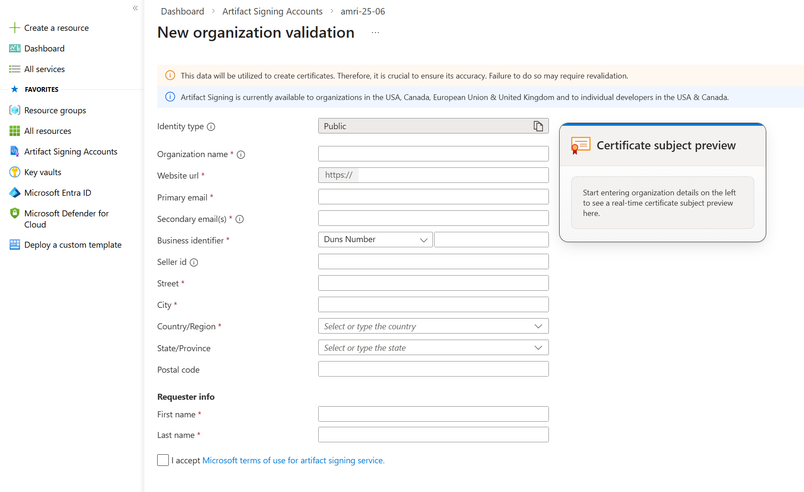Click the Create a resource plus icon
This screenshot has height=492, width=804.
(14, 28)
